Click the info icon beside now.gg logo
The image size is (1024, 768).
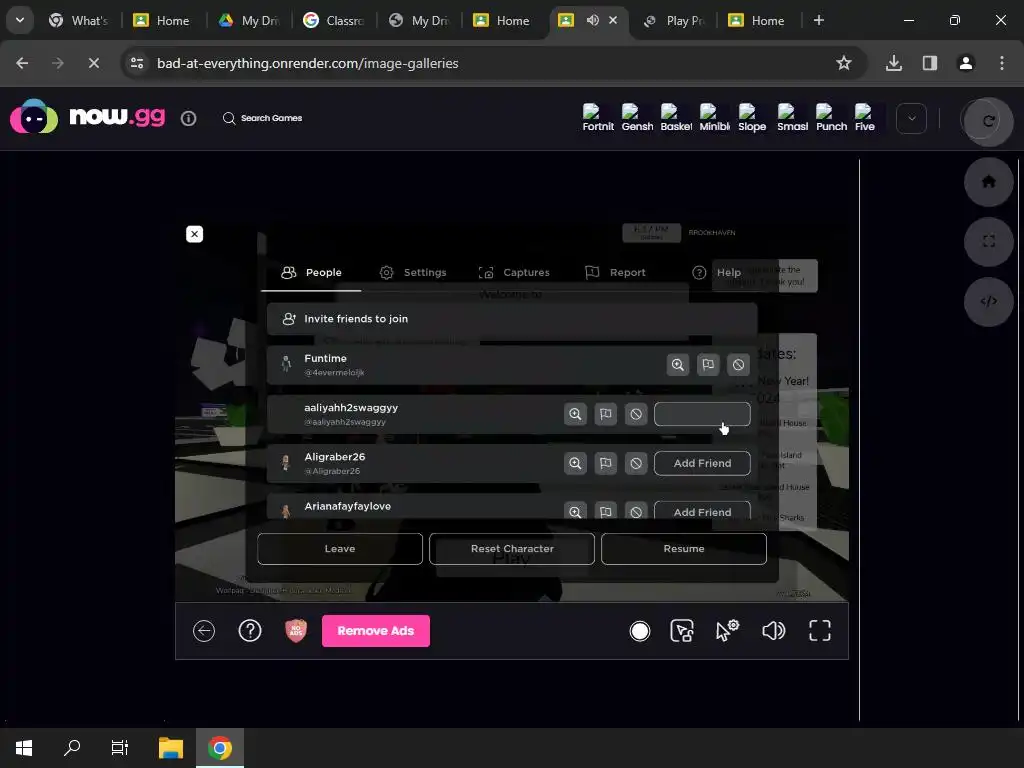pyautogui.click(x=188, y=118)
